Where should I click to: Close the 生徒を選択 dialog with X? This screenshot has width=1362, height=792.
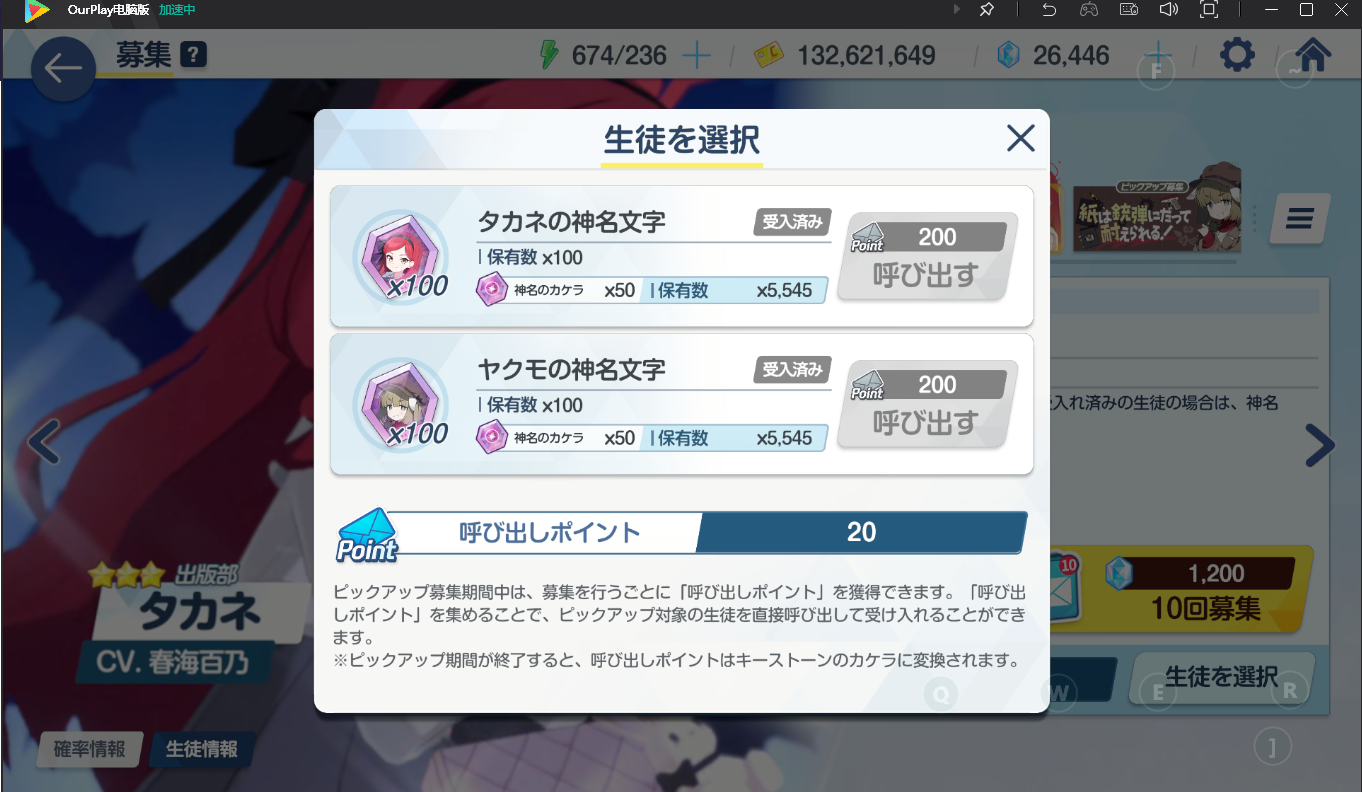point(1020,138)
